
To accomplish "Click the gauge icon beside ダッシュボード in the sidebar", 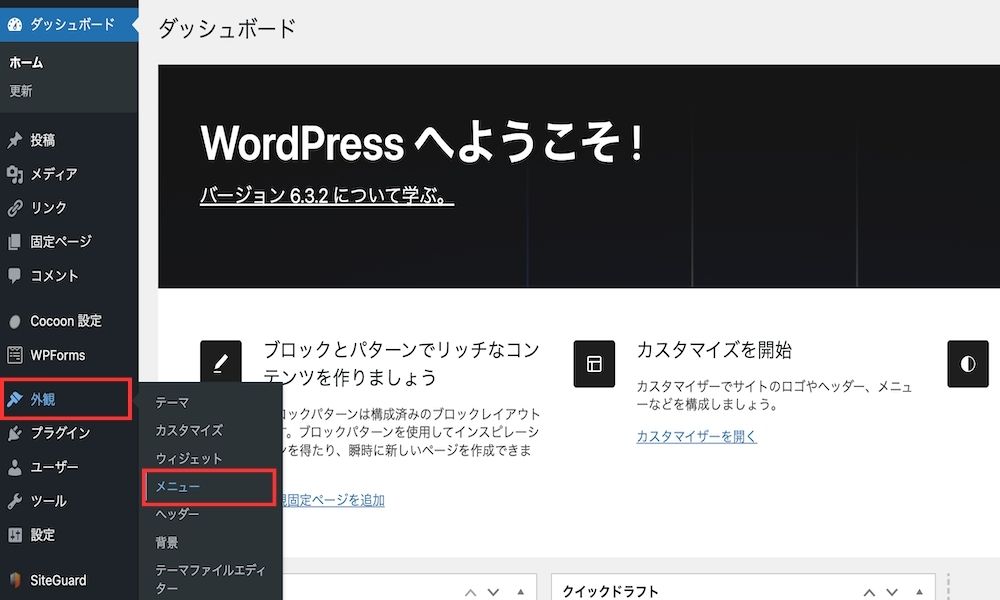I will tap(15, 25).
